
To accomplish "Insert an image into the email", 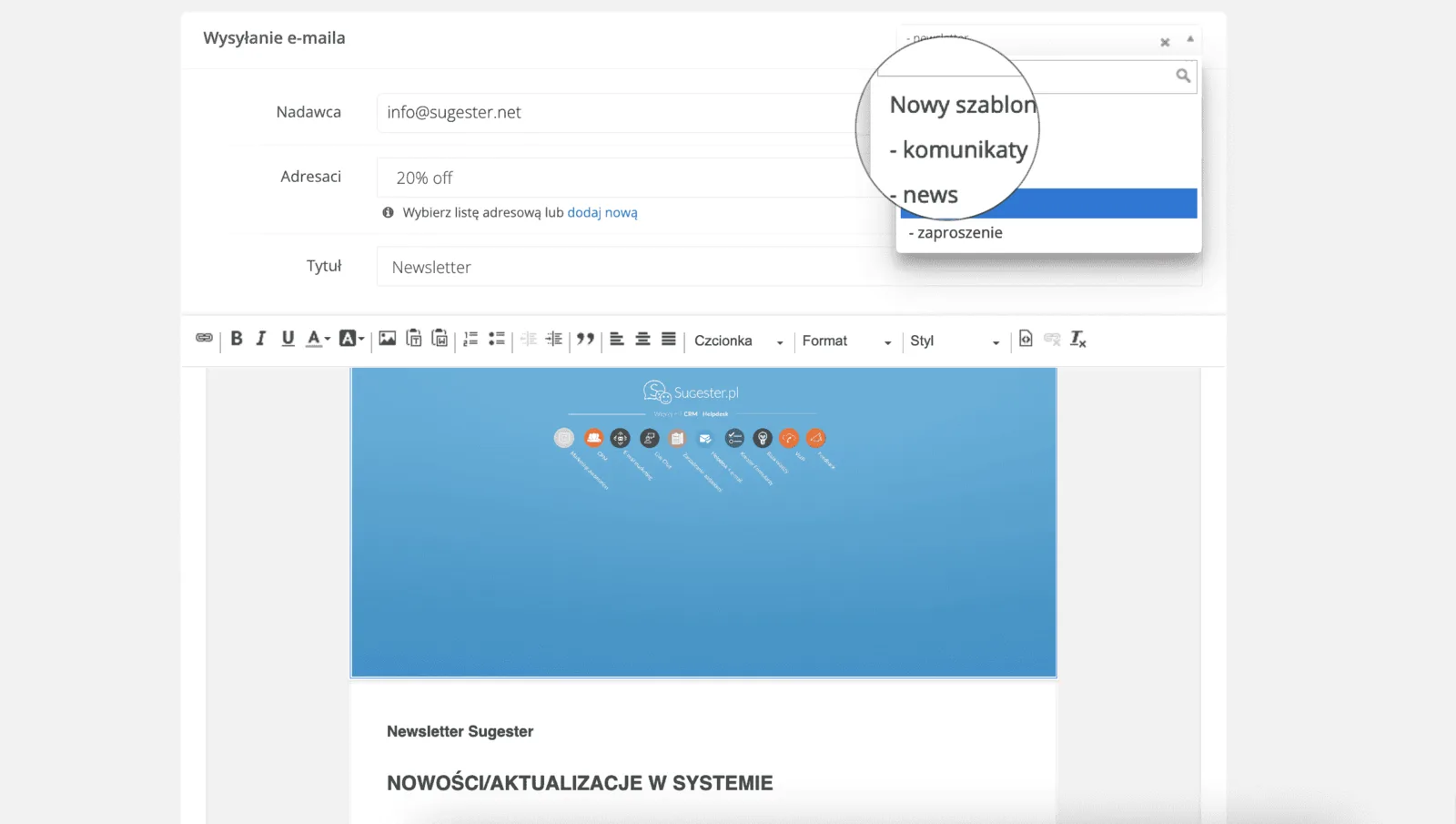I will (387, 339).
